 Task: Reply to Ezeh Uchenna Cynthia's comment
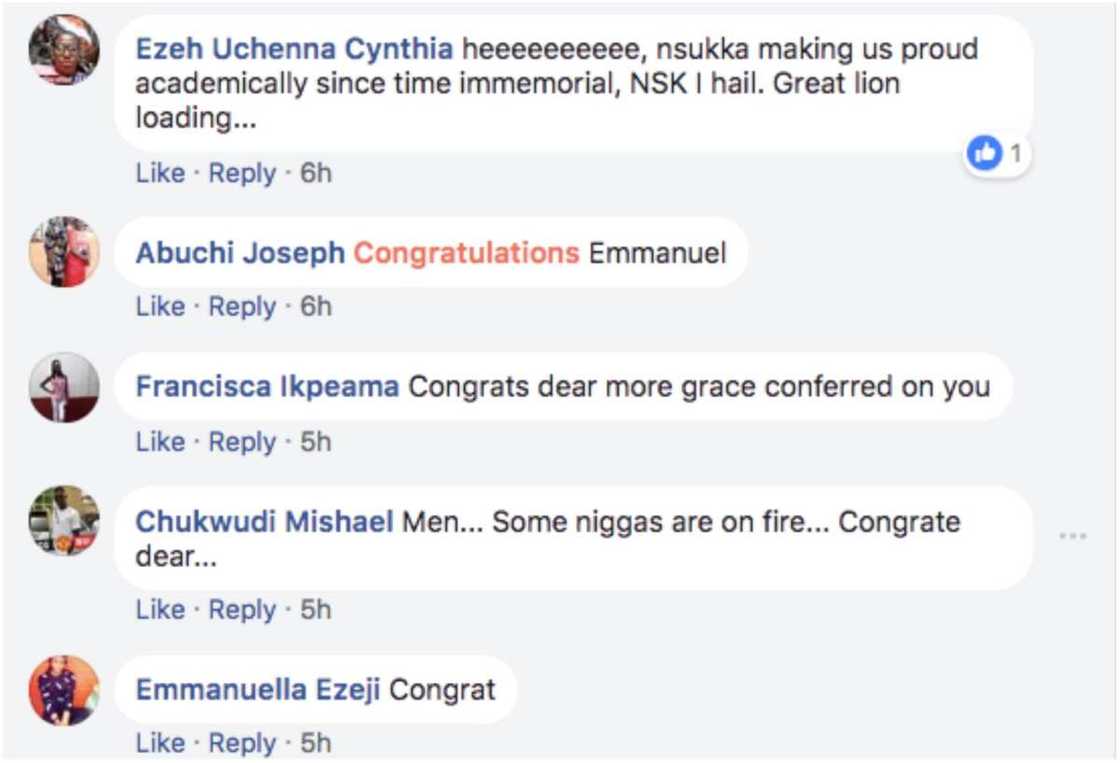pyautogui.click(x=243, y=171)
